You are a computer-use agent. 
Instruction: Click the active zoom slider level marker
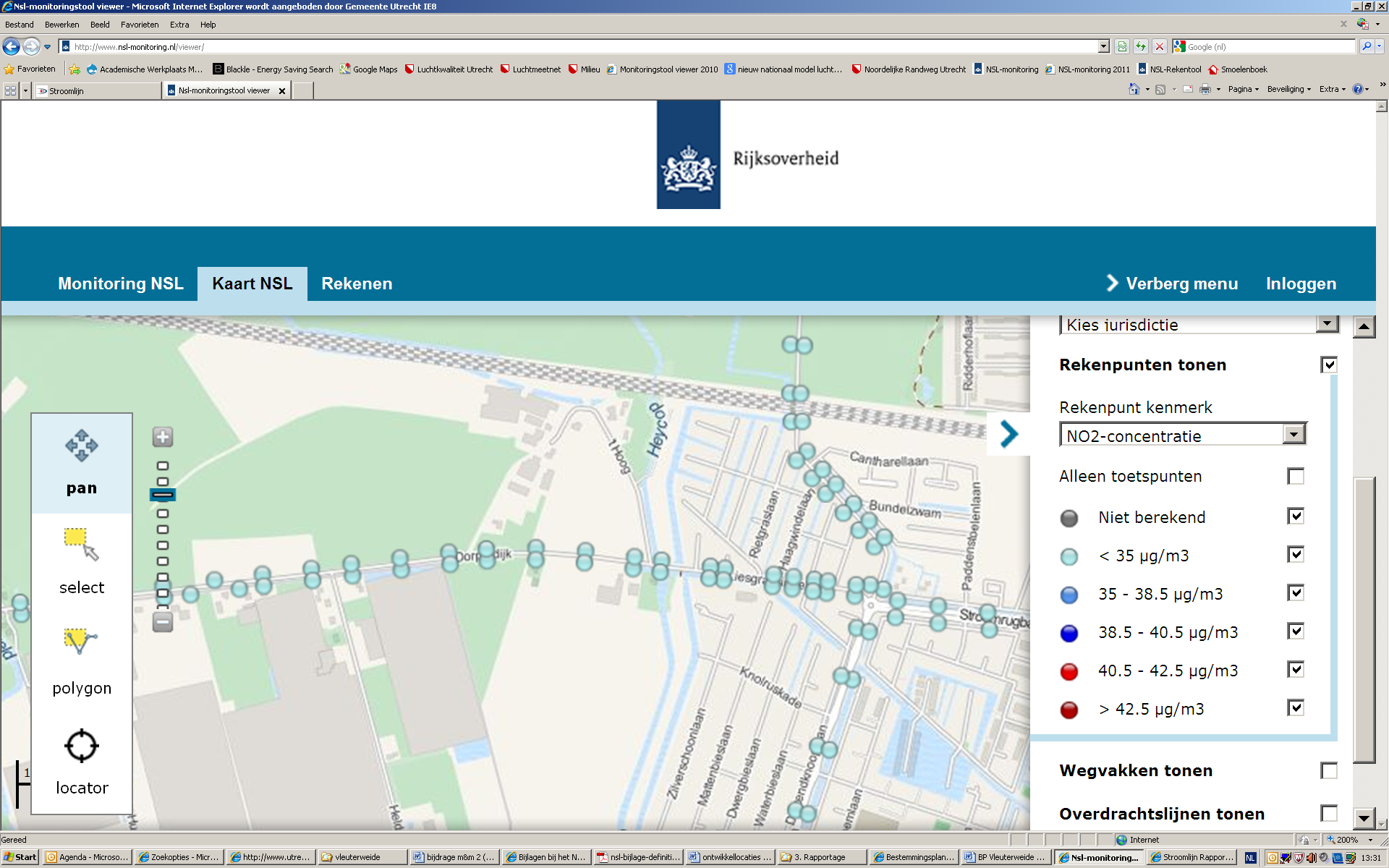click(x=163, y=495)
